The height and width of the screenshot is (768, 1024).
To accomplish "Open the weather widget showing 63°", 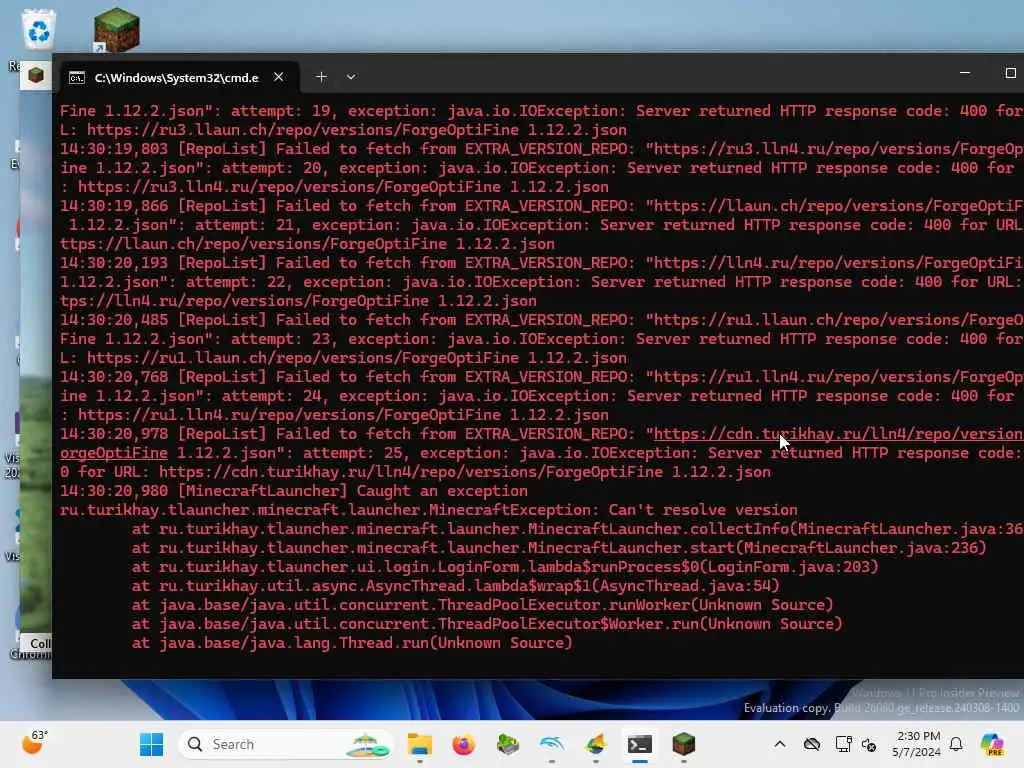I will click(34, 743).
